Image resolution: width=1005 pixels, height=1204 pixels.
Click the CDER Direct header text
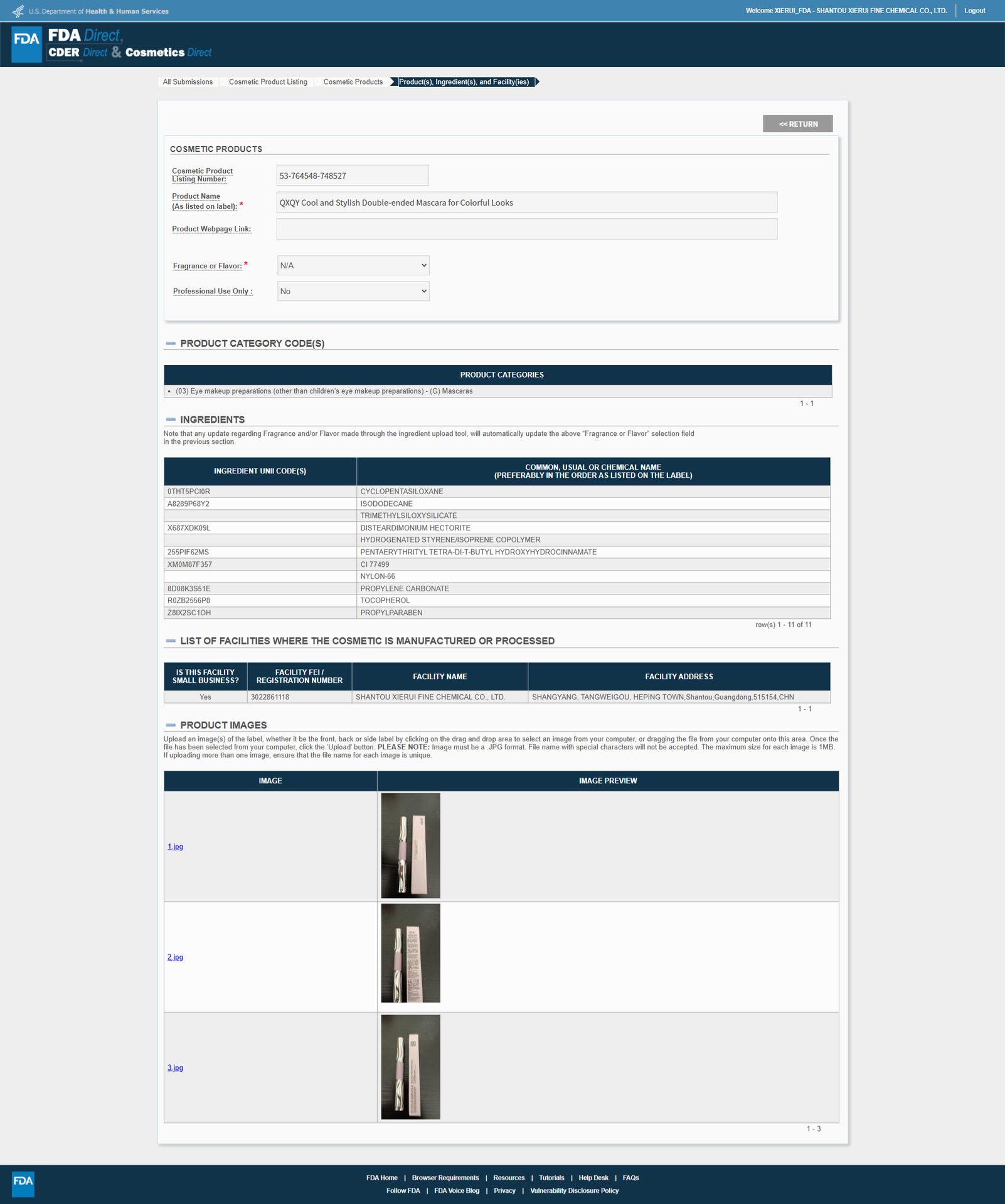click(x=78, y=53)
